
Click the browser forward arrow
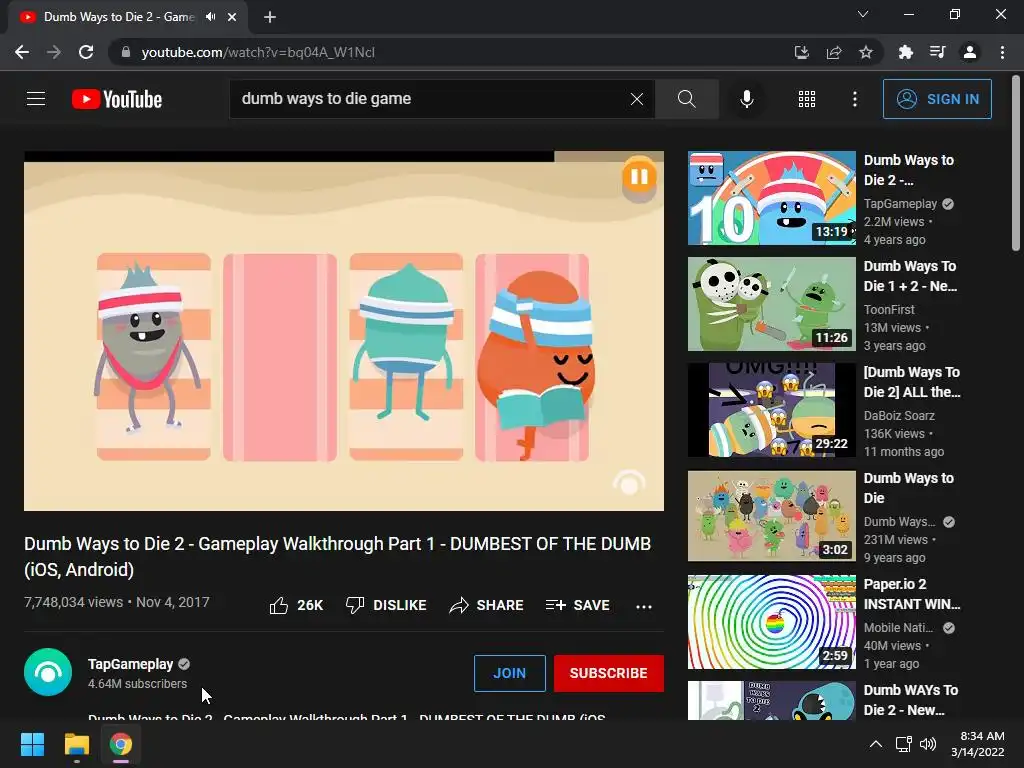point(54,52)
